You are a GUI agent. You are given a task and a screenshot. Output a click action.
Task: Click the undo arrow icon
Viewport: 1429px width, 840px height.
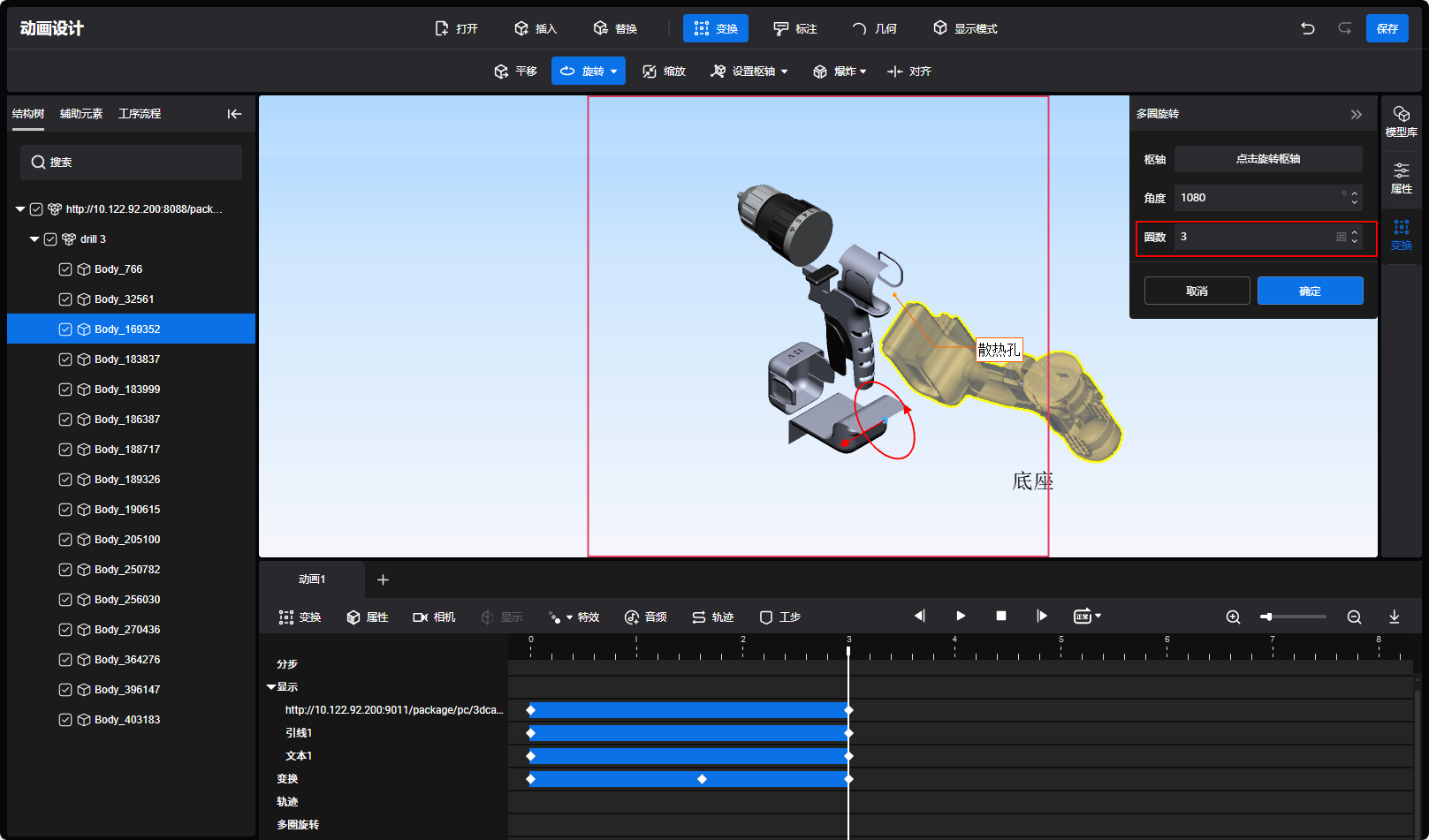click(x=1308, y=28)
